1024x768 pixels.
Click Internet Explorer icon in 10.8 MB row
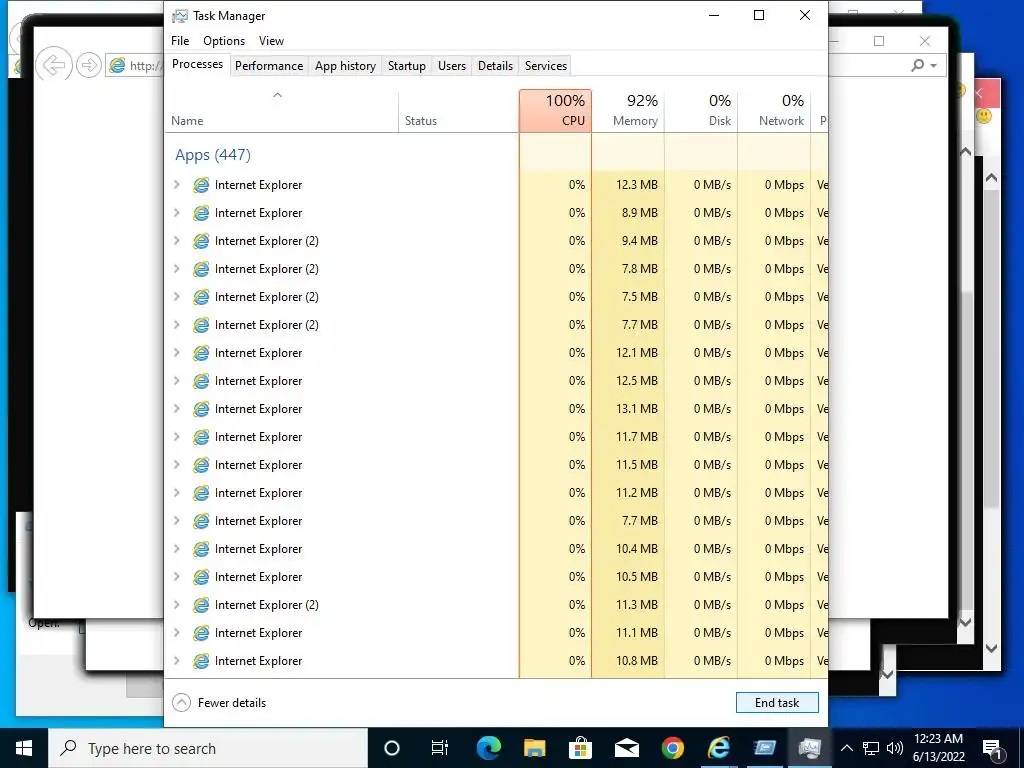tap(201, 661)
